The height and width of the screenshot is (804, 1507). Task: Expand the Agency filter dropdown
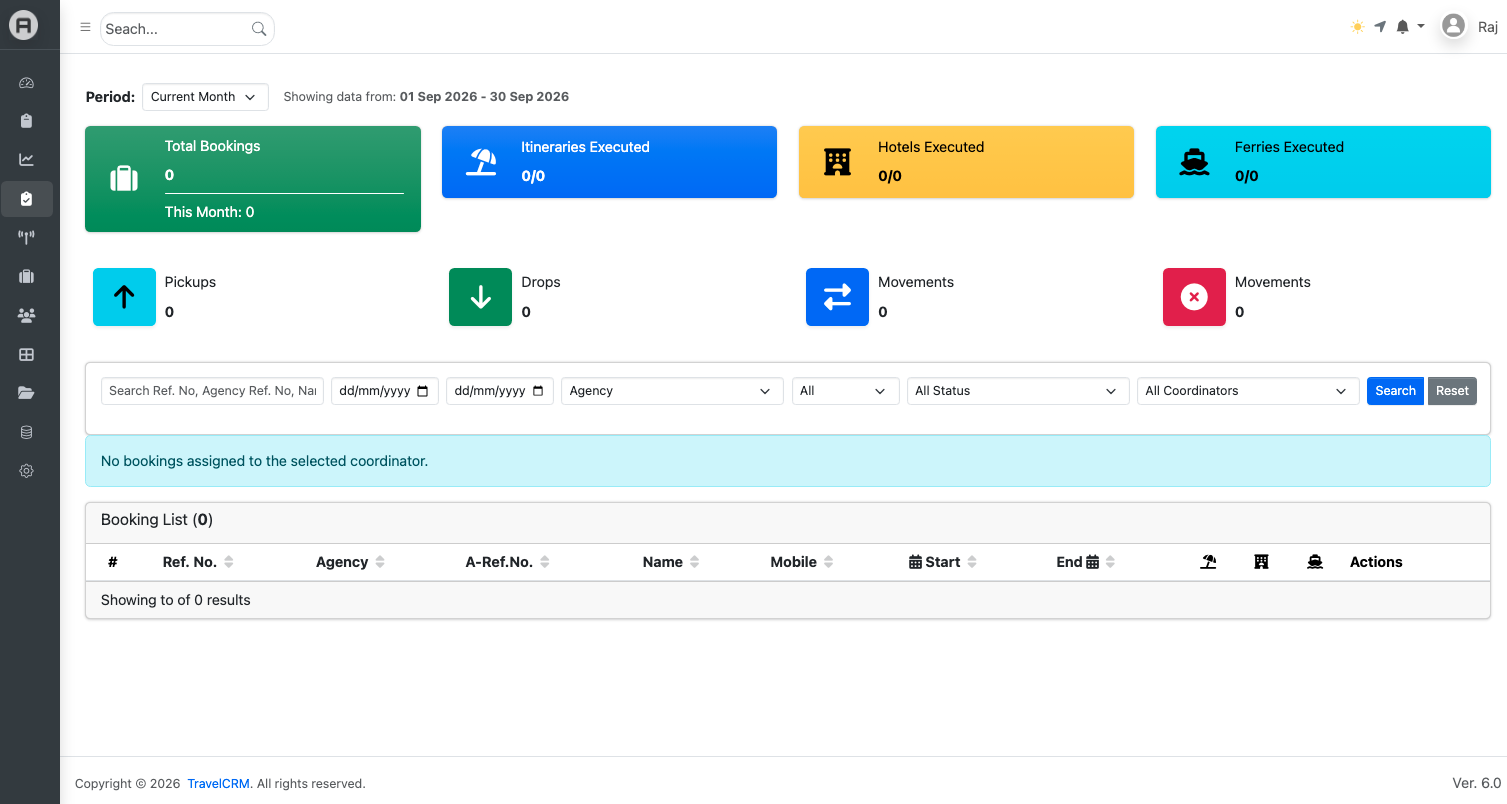pyautogui.click(x=672, y=391)
